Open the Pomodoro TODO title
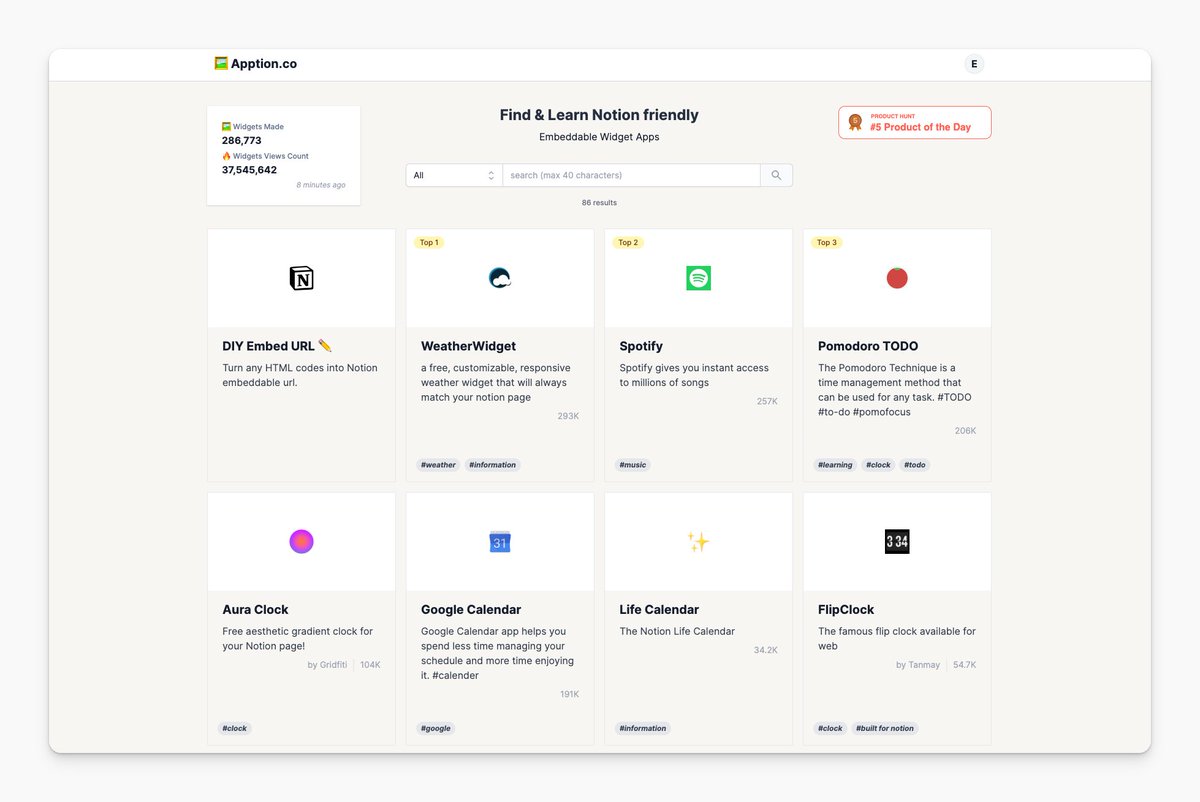This screenshot has width=1200, height=802. [x=868, y=346]
